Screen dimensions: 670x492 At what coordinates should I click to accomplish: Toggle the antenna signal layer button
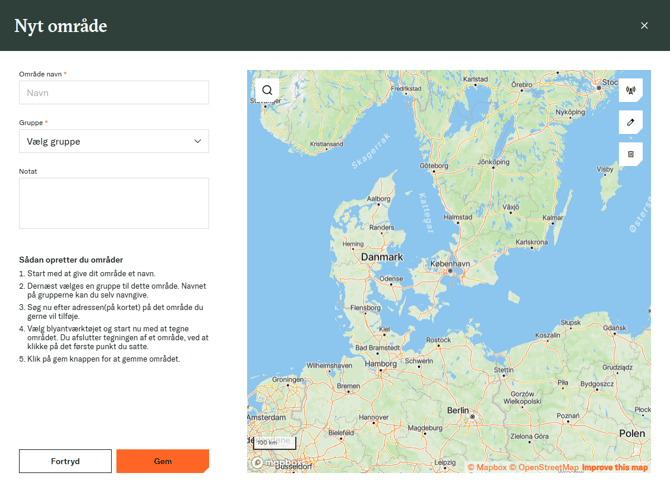pos(630,90)
